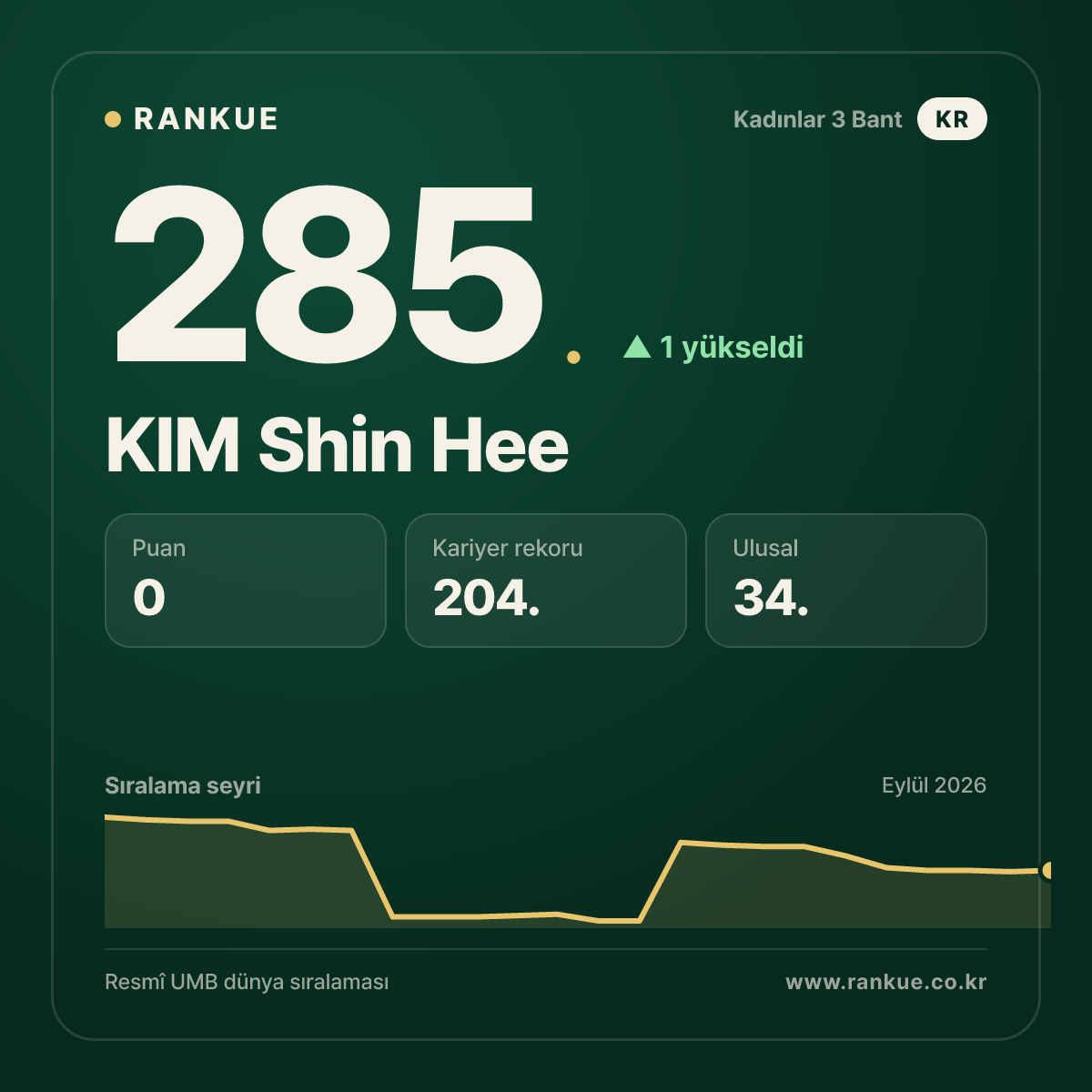Screen dimensions: 1092x1092
Task: Click the KR country badge
Action: 952,119
